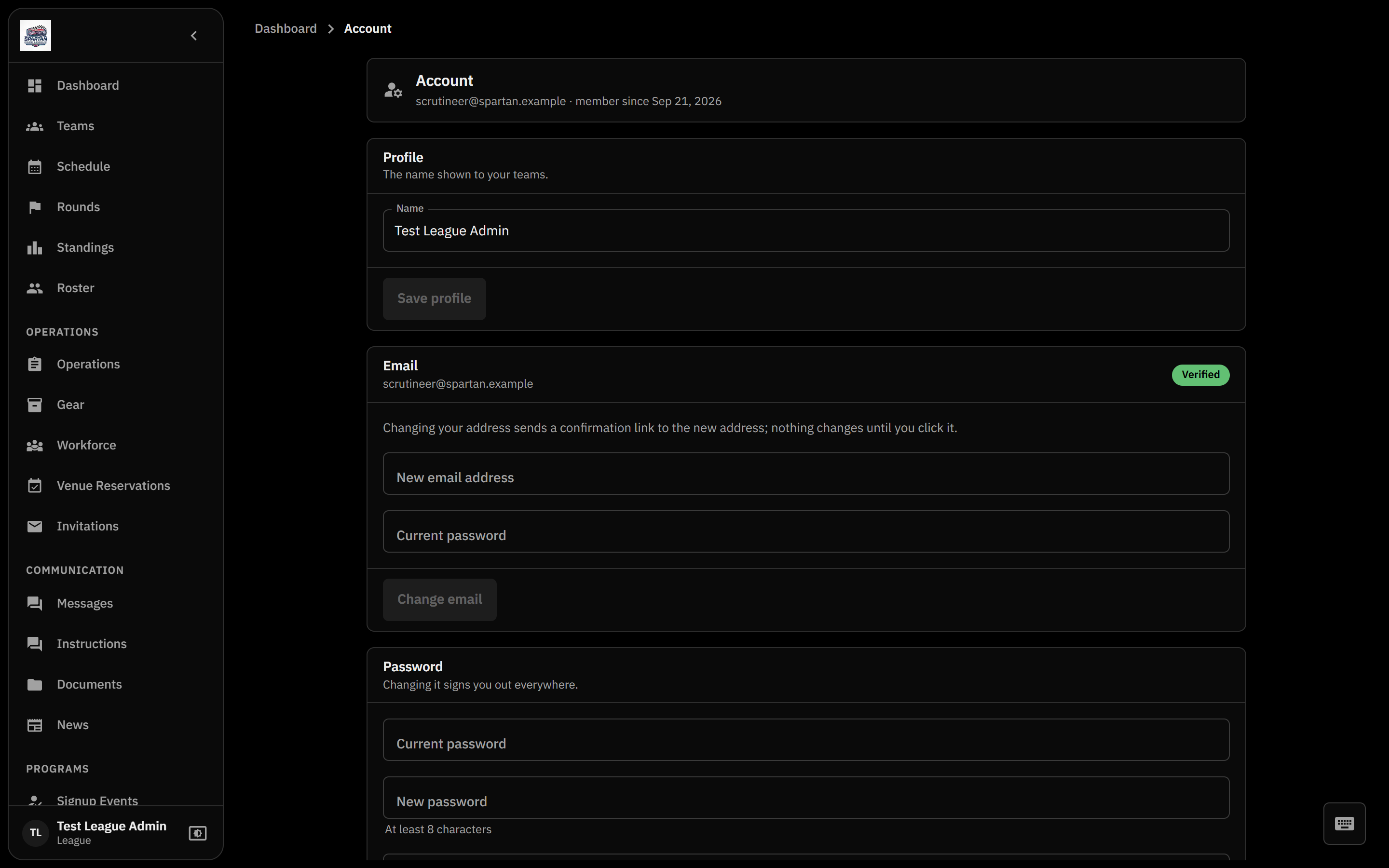Open the Instructions chat icon
The image size is (1389, 868).
[x=34, y=644]
